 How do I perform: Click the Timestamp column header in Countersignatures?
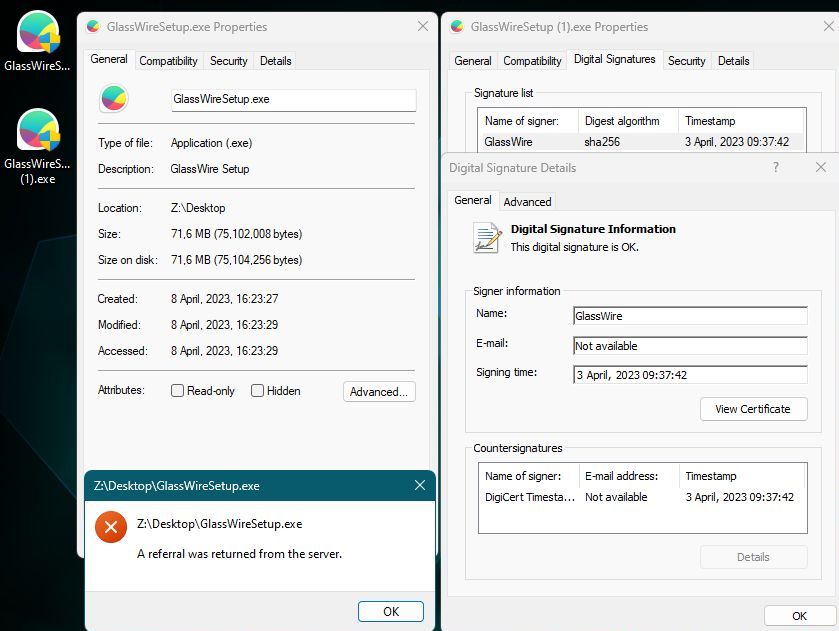742,476
